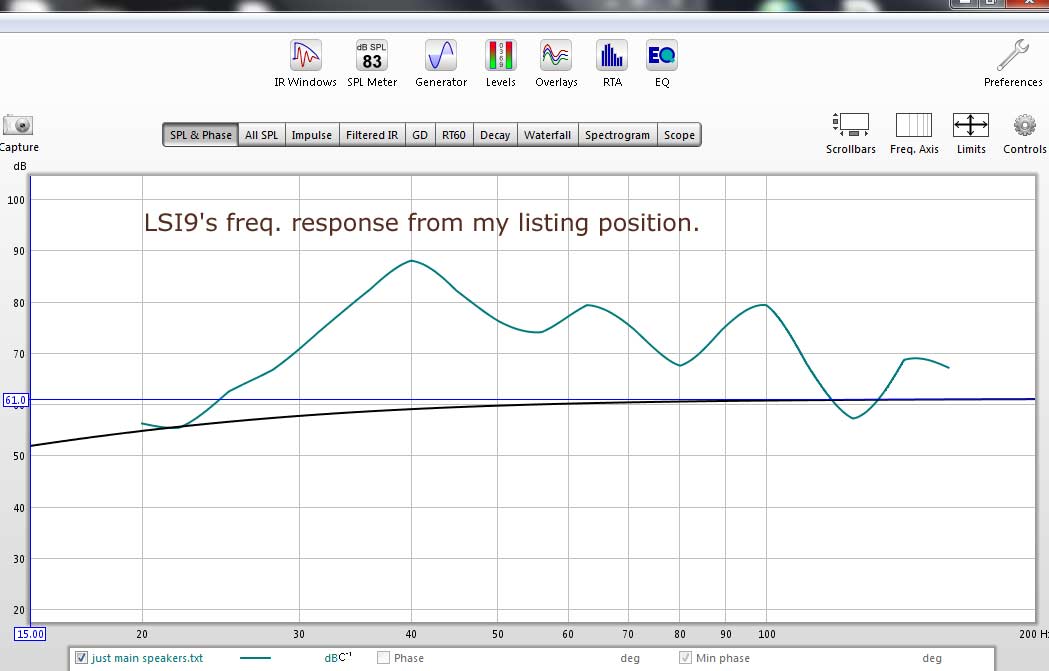Switch to the Decay tab
The width and height of the screenshot is (1049, 671).
pos(495,134)
